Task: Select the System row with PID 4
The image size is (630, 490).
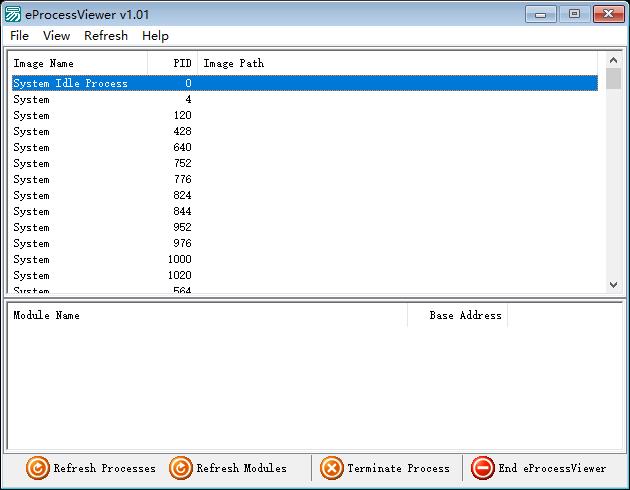Action: pos(305,99)
